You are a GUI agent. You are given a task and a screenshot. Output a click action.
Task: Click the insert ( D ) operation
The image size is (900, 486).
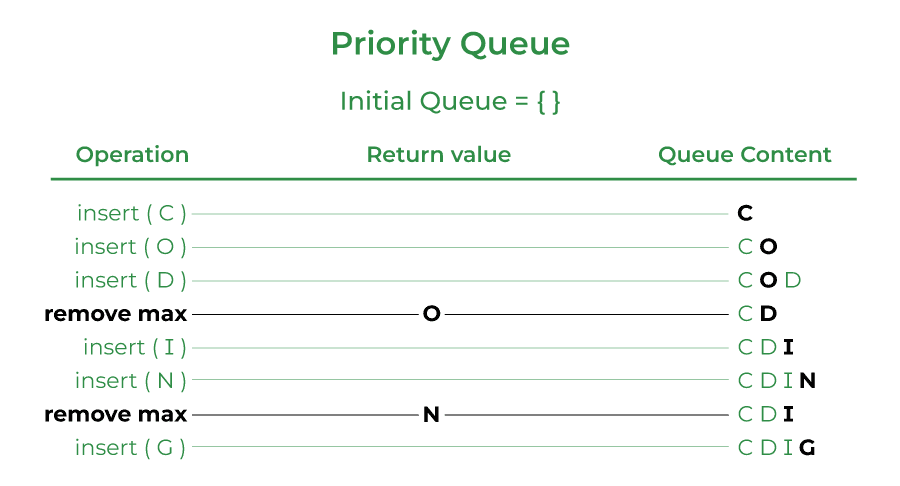pos(131,280)
